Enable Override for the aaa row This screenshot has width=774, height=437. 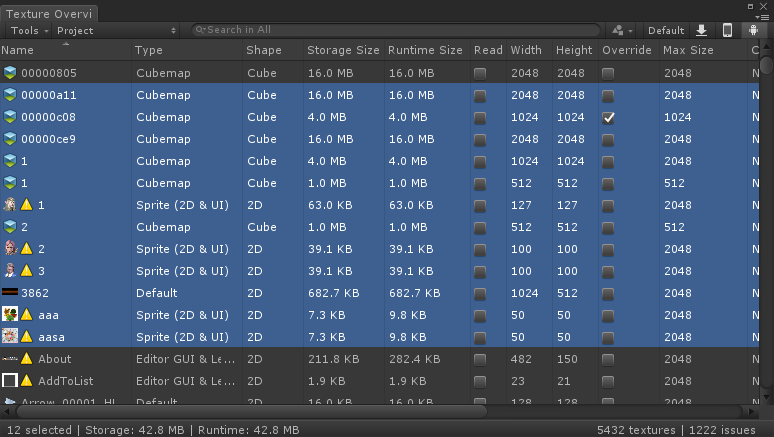click(608, 316)
